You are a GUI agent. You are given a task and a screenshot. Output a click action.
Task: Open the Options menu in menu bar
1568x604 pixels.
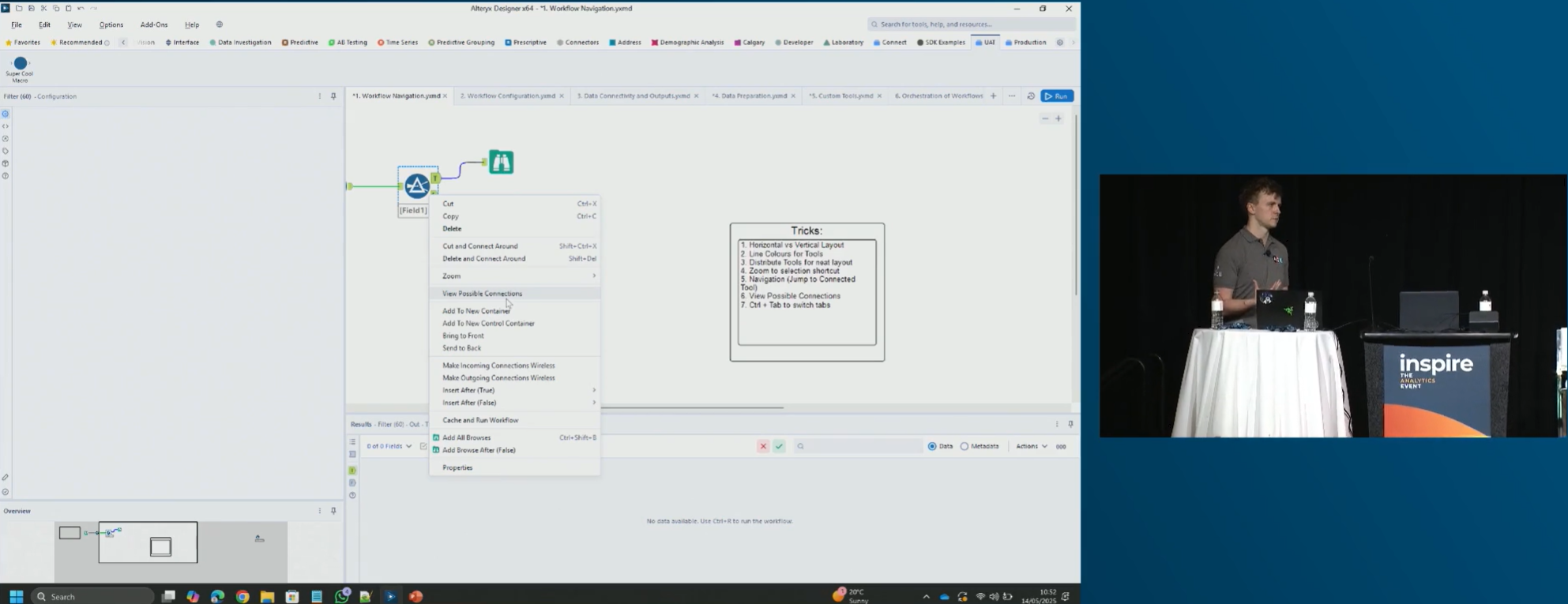[111, 24]
